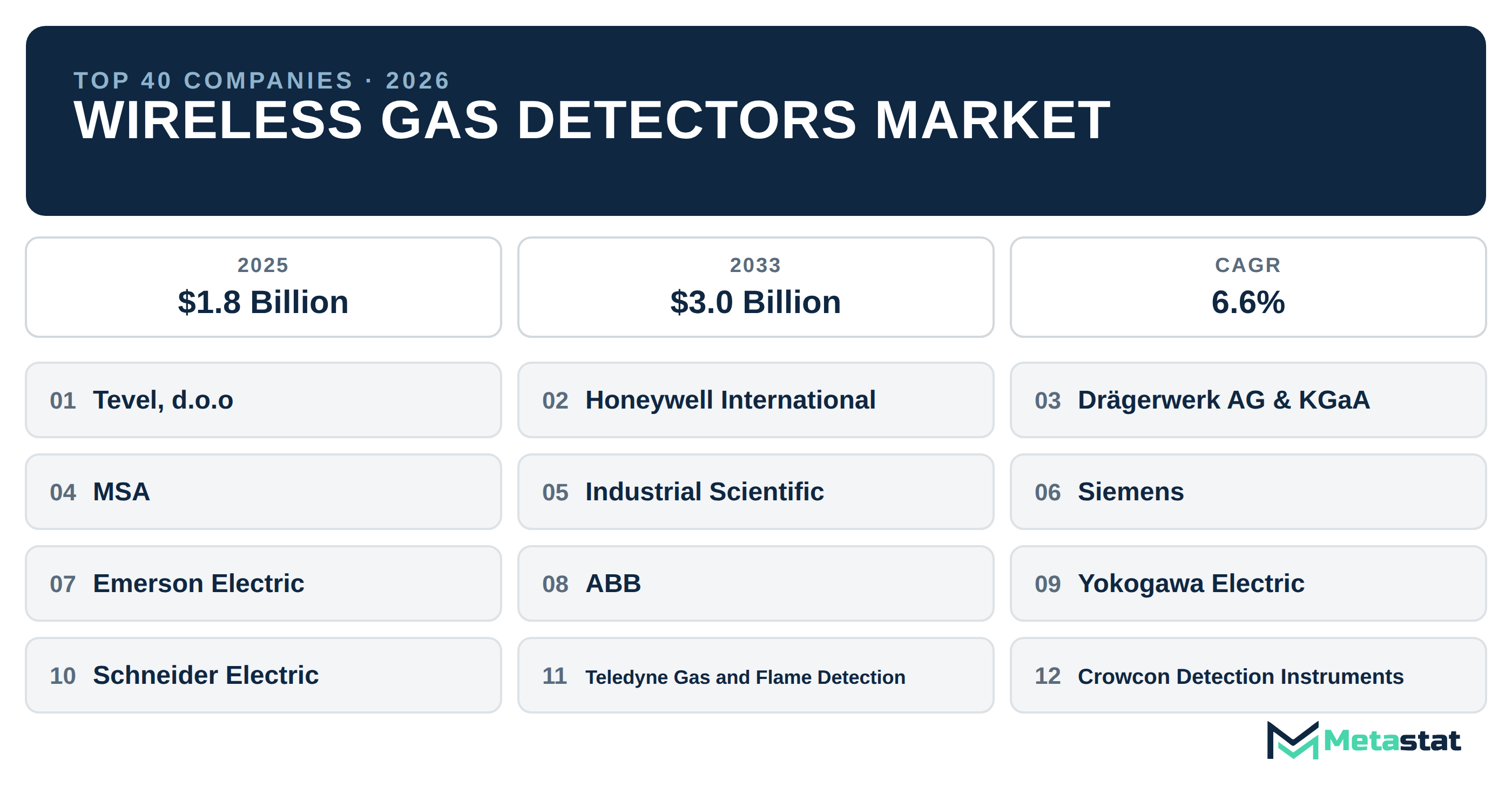
Task: Select the Yokogawa Electric entry
Action: [x=1248, y=583]
